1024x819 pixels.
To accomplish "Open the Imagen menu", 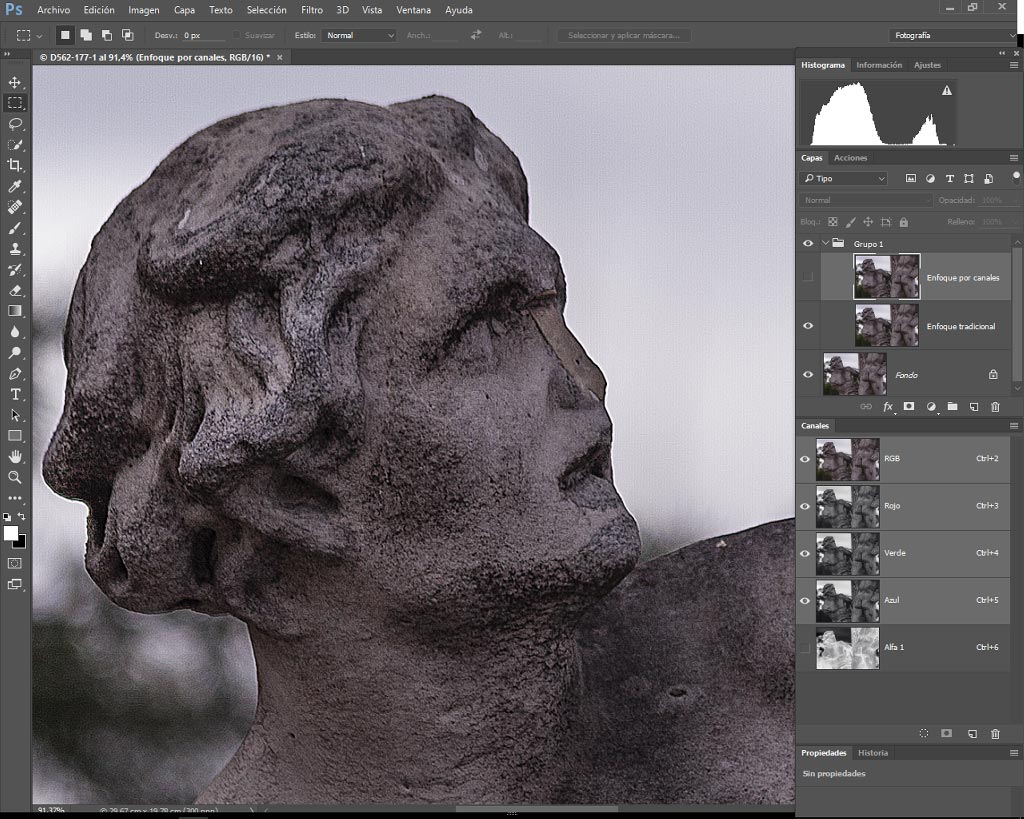I will point(144,10).
